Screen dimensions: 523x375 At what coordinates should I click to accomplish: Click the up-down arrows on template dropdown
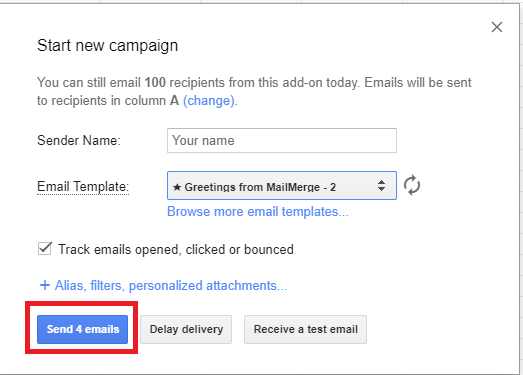coord(381,185)
